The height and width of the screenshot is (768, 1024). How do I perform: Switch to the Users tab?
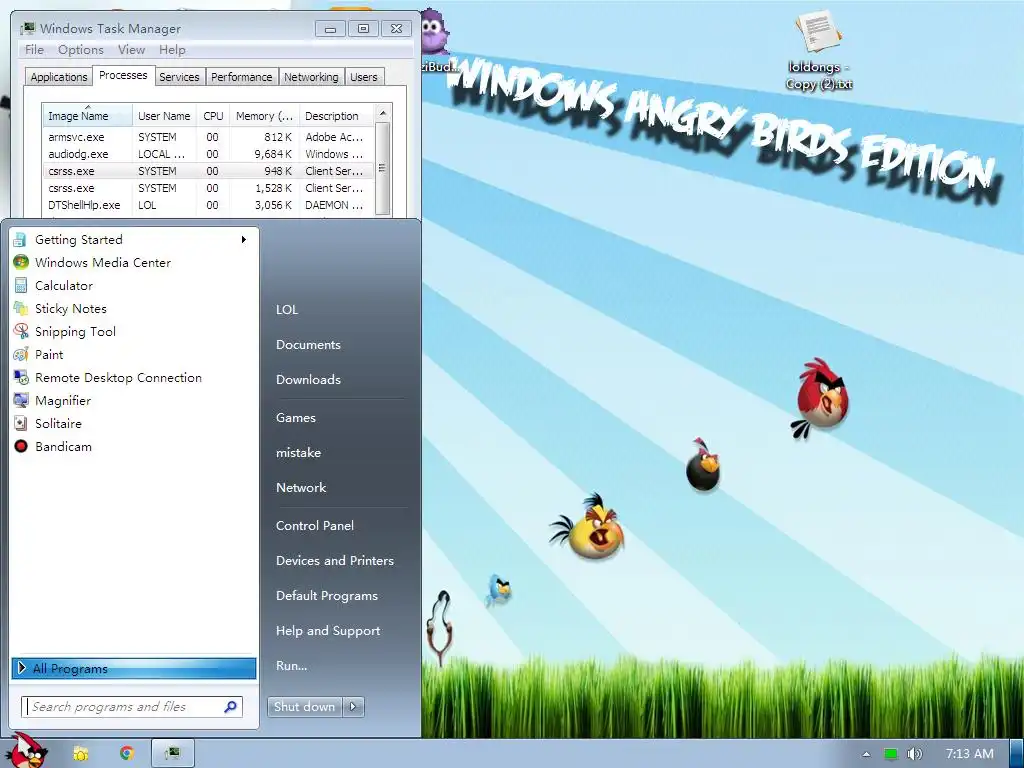[363, 77]
